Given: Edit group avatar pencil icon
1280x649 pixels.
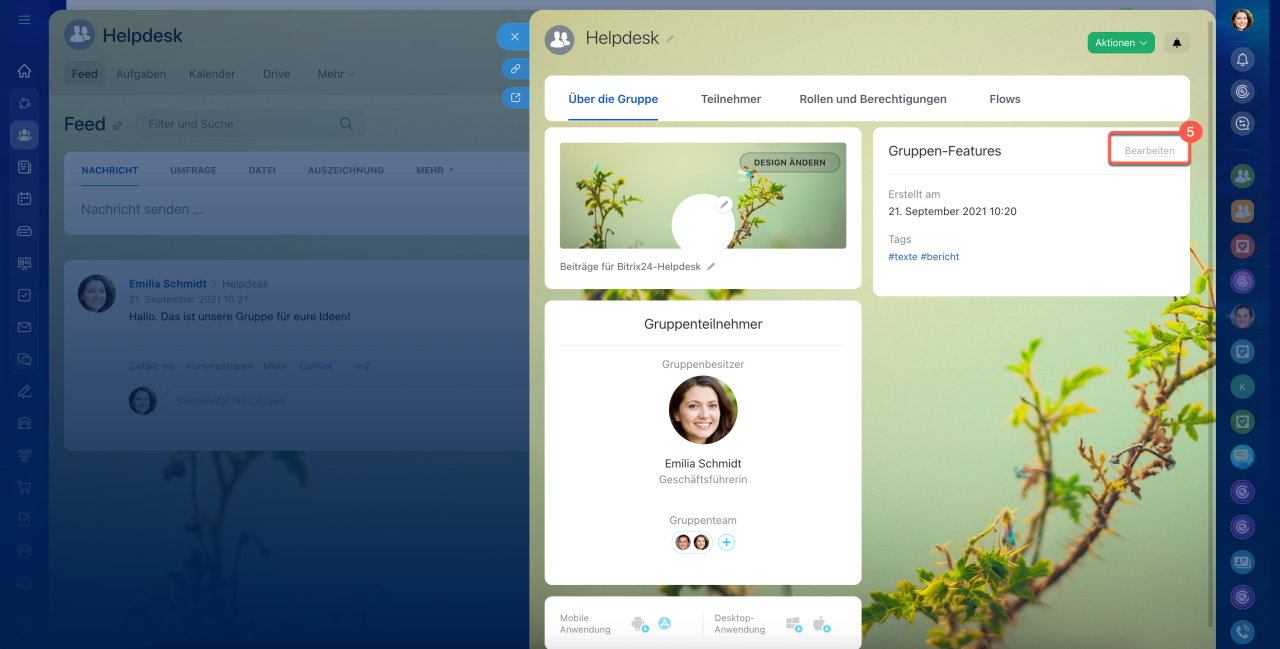Looking at the screenshot, I should [x=724, y=204].
